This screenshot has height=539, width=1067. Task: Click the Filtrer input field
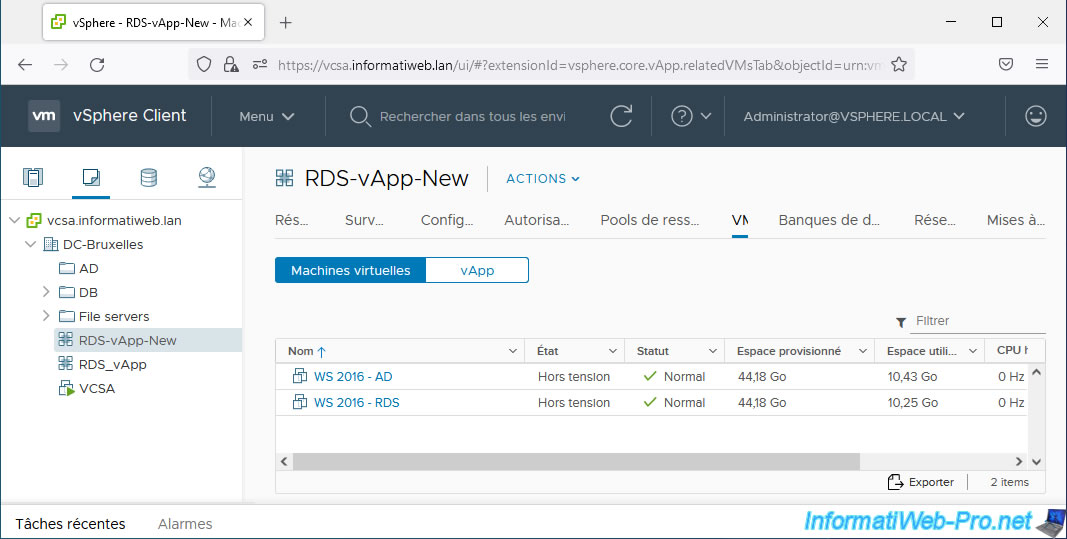[977, 321]
